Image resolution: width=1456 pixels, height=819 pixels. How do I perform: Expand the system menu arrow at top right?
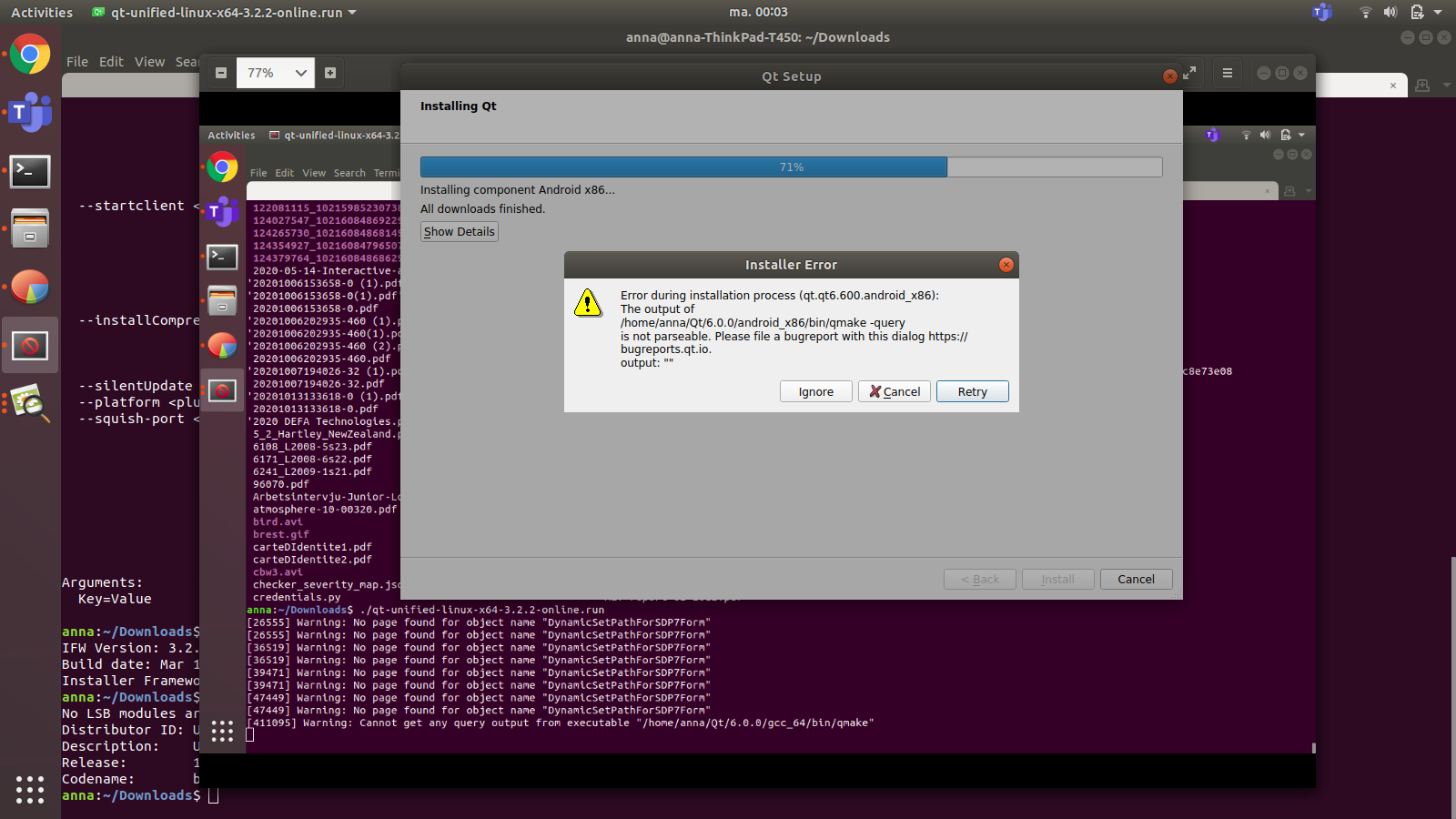1439,12
